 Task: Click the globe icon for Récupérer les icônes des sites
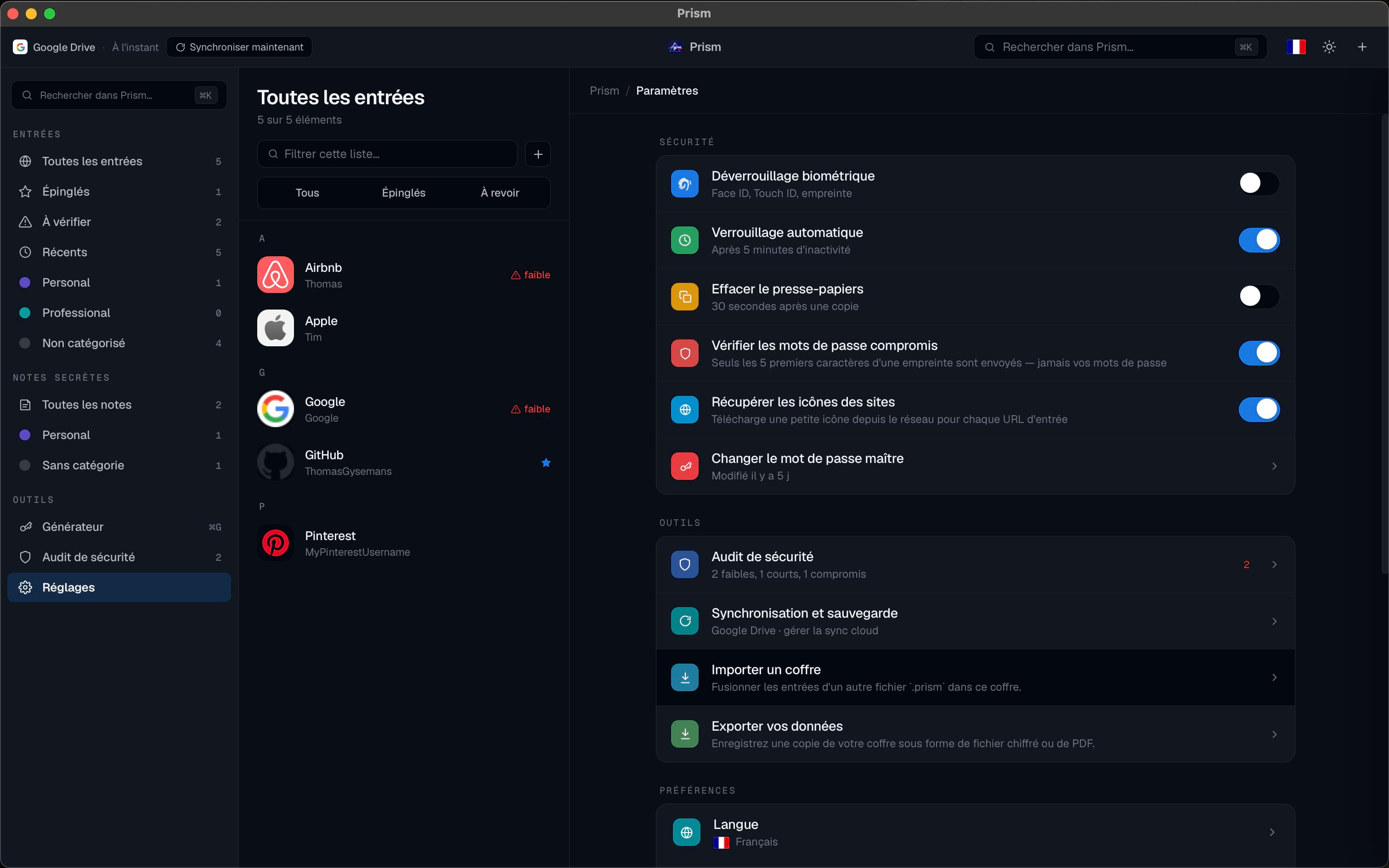(685, 410)
